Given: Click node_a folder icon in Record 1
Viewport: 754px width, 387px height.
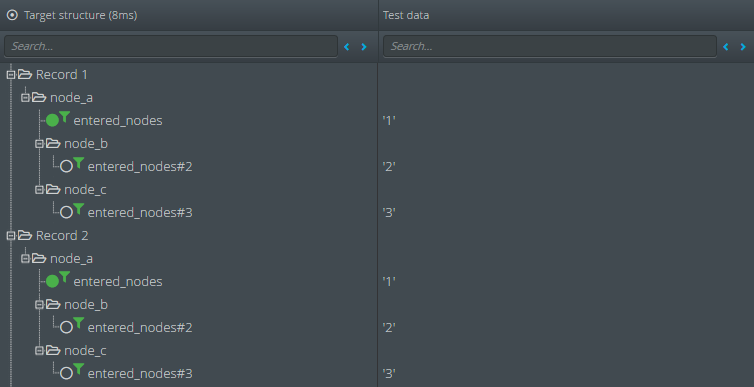Looking at the screenshot, I should pos(38,97).
